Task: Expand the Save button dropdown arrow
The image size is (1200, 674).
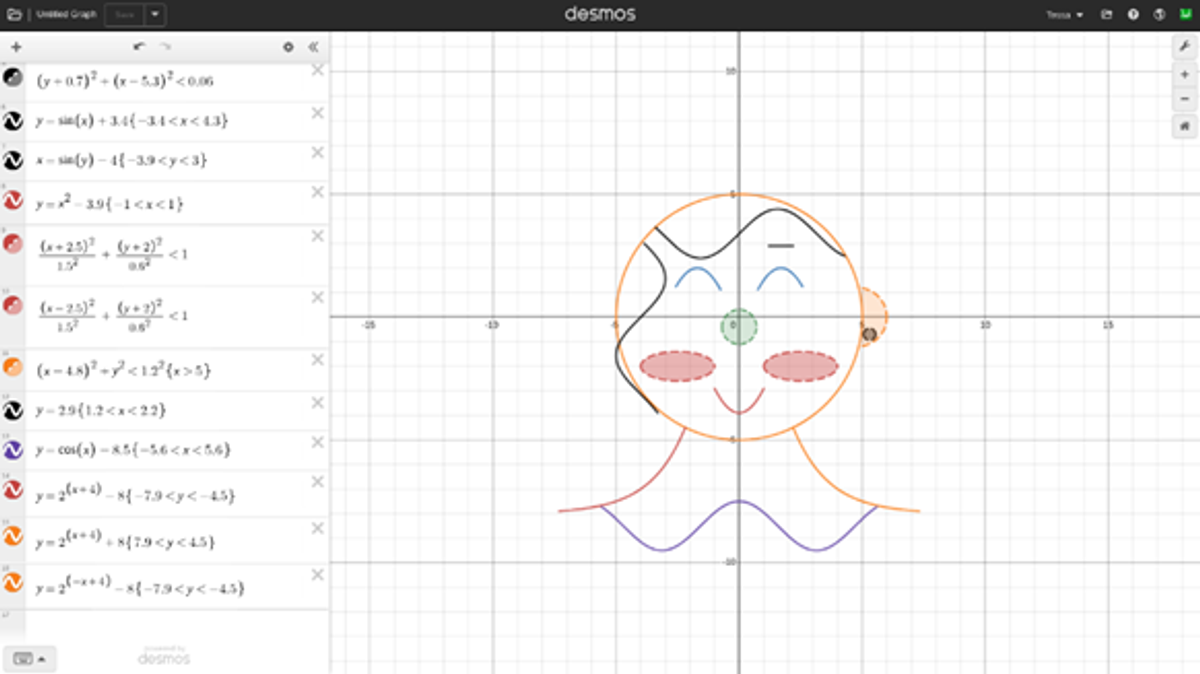Action: click(x=155, y=15)
